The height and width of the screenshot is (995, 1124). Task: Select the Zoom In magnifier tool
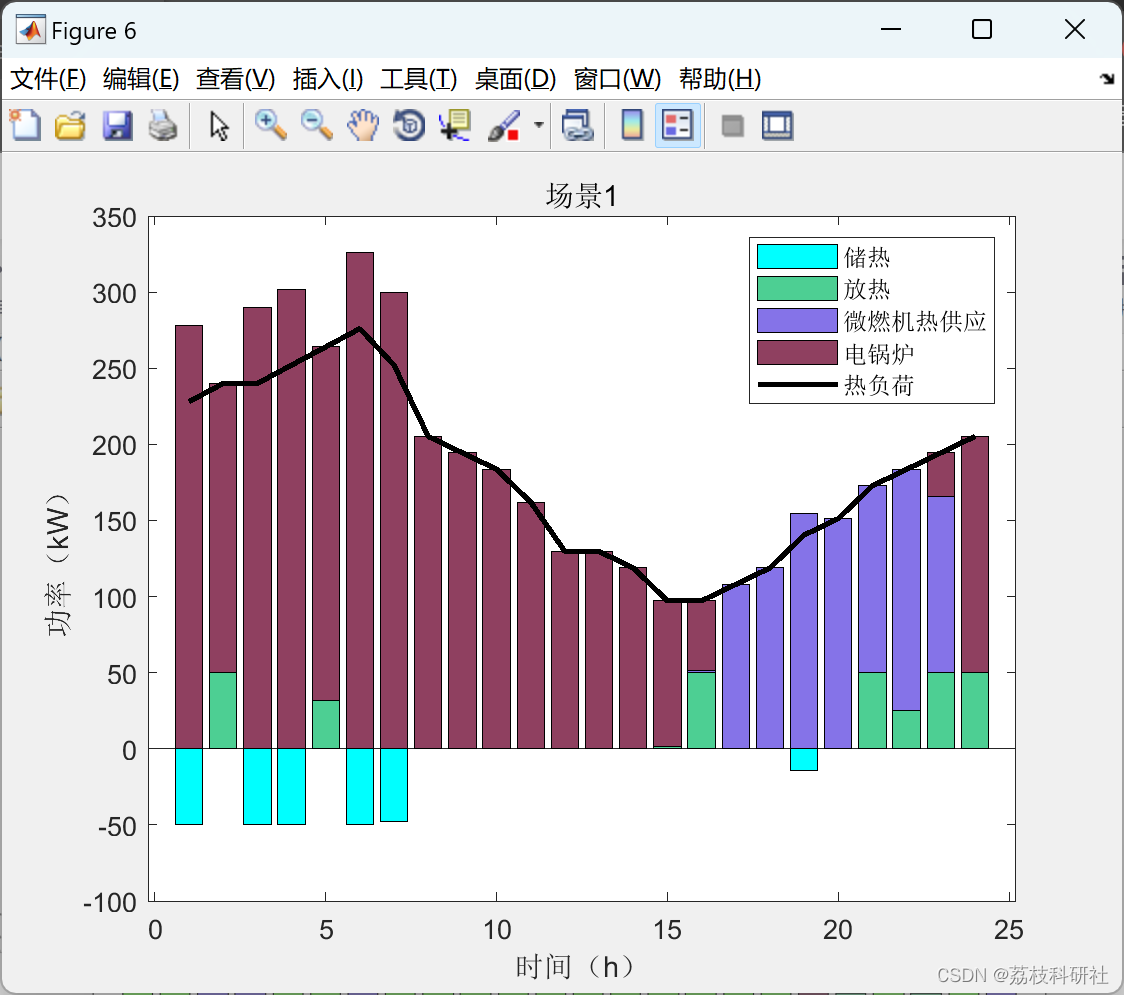tap(270, 125)
